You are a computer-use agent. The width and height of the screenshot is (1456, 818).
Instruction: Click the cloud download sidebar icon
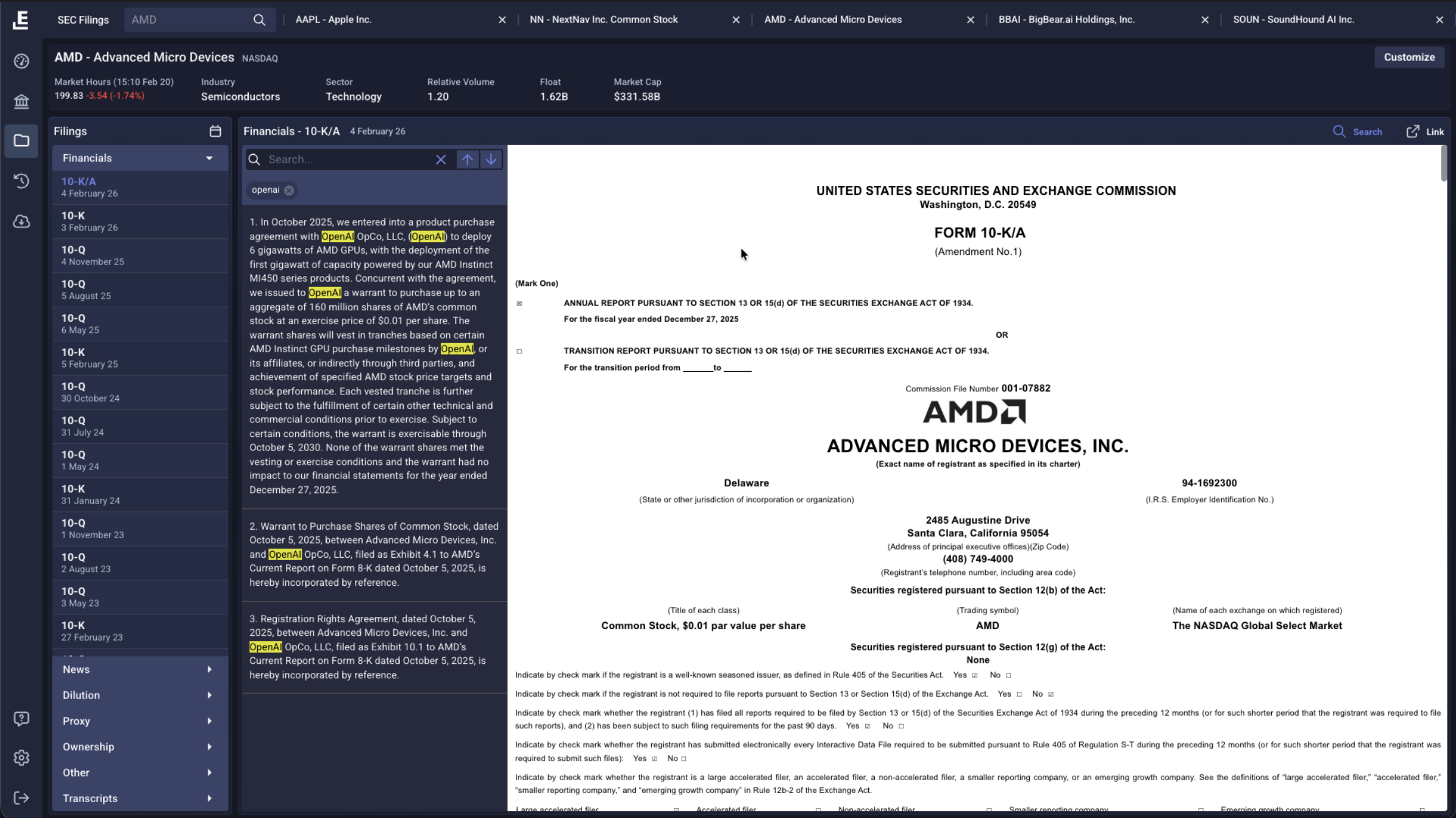point(21,221)
